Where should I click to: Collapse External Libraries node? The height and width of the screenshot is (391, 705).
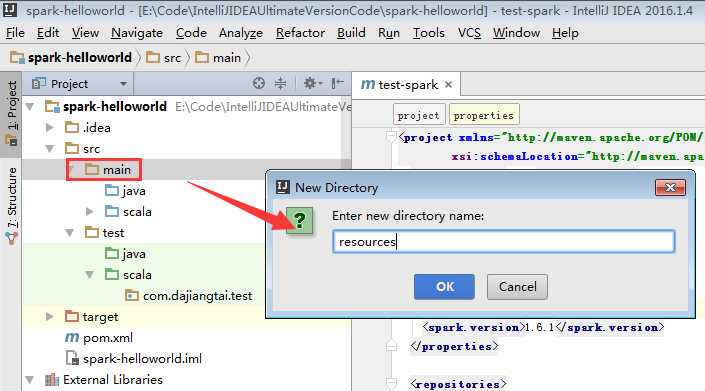31,380
